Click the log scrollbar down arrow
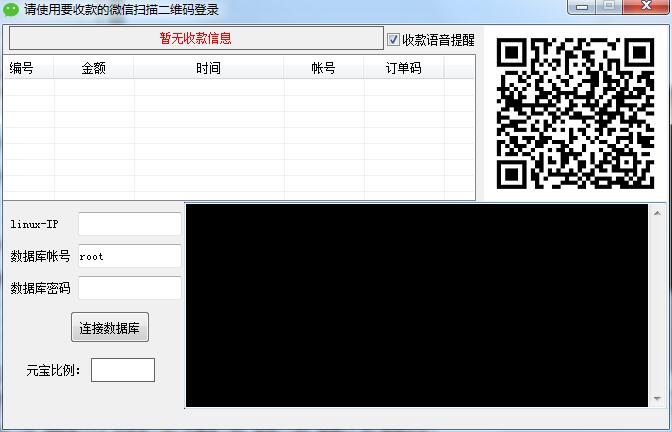Screen dimensions: 672x432 pos(657,399)
